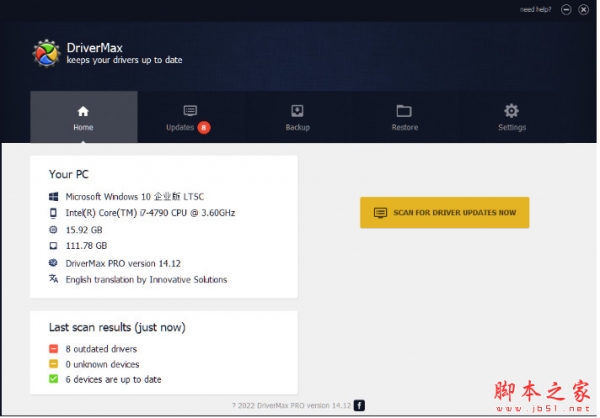
Task: Click the Settings gear icon
Action: click(x=512, y=111)
